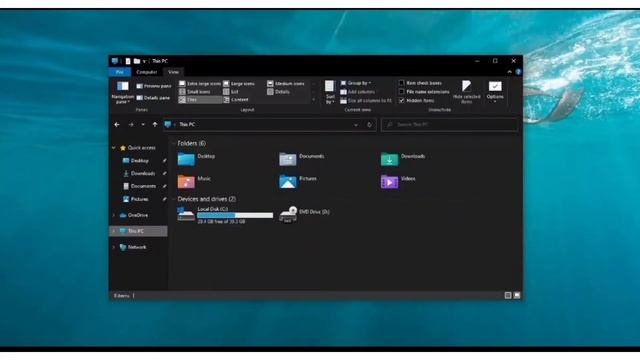This screenshot has height=360, width=640.
Task: Toggle the Preview pane button
Action: pyautogui.click(x=153, y=86)
